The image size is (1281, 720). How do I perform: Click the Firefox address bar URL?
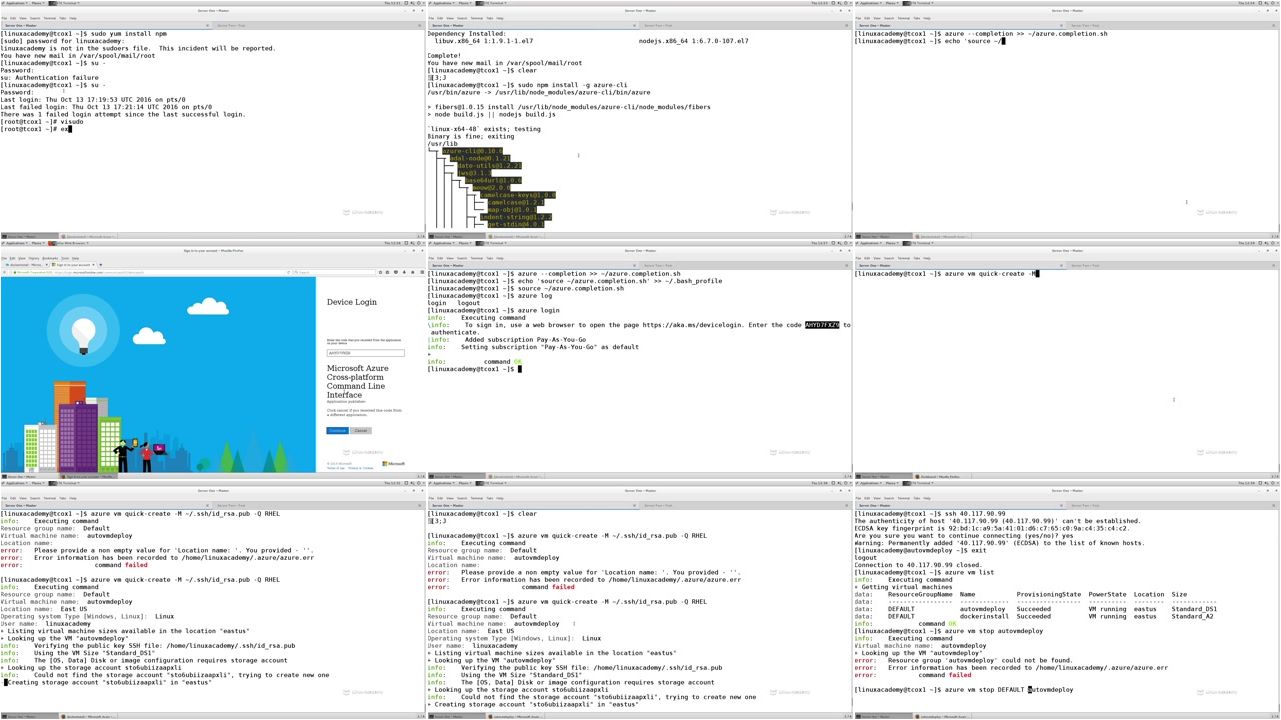[100, 272]
